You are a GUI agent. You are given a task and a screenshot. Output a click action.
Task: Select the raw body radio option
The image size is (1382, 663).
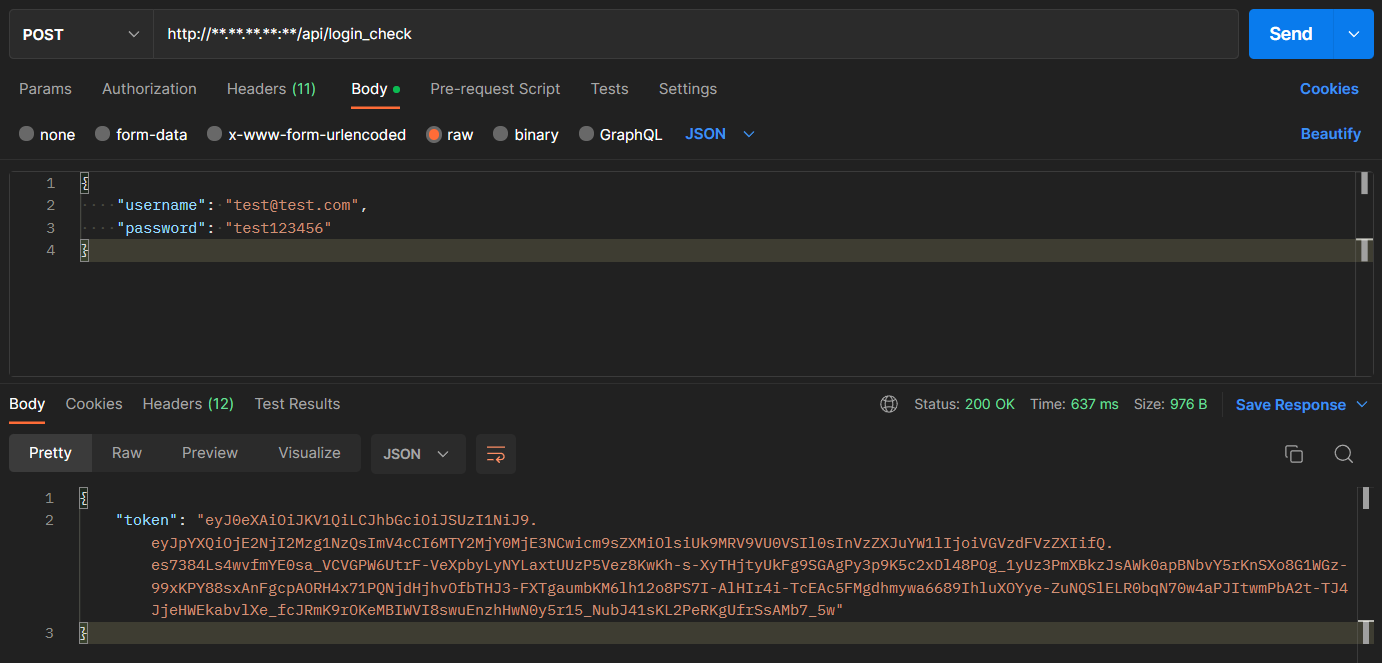(x=450, y=134)
